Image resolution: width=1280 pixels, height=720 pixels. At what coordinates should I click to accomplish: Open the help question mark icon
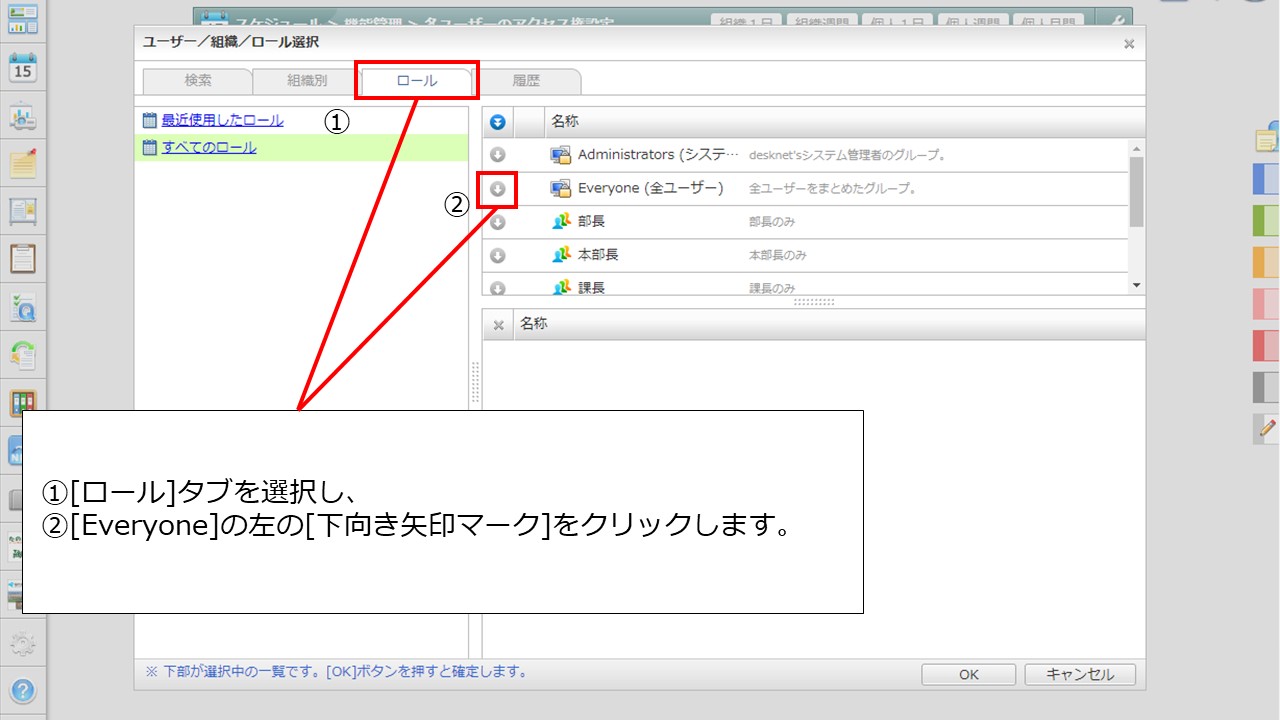pos(22,690)
